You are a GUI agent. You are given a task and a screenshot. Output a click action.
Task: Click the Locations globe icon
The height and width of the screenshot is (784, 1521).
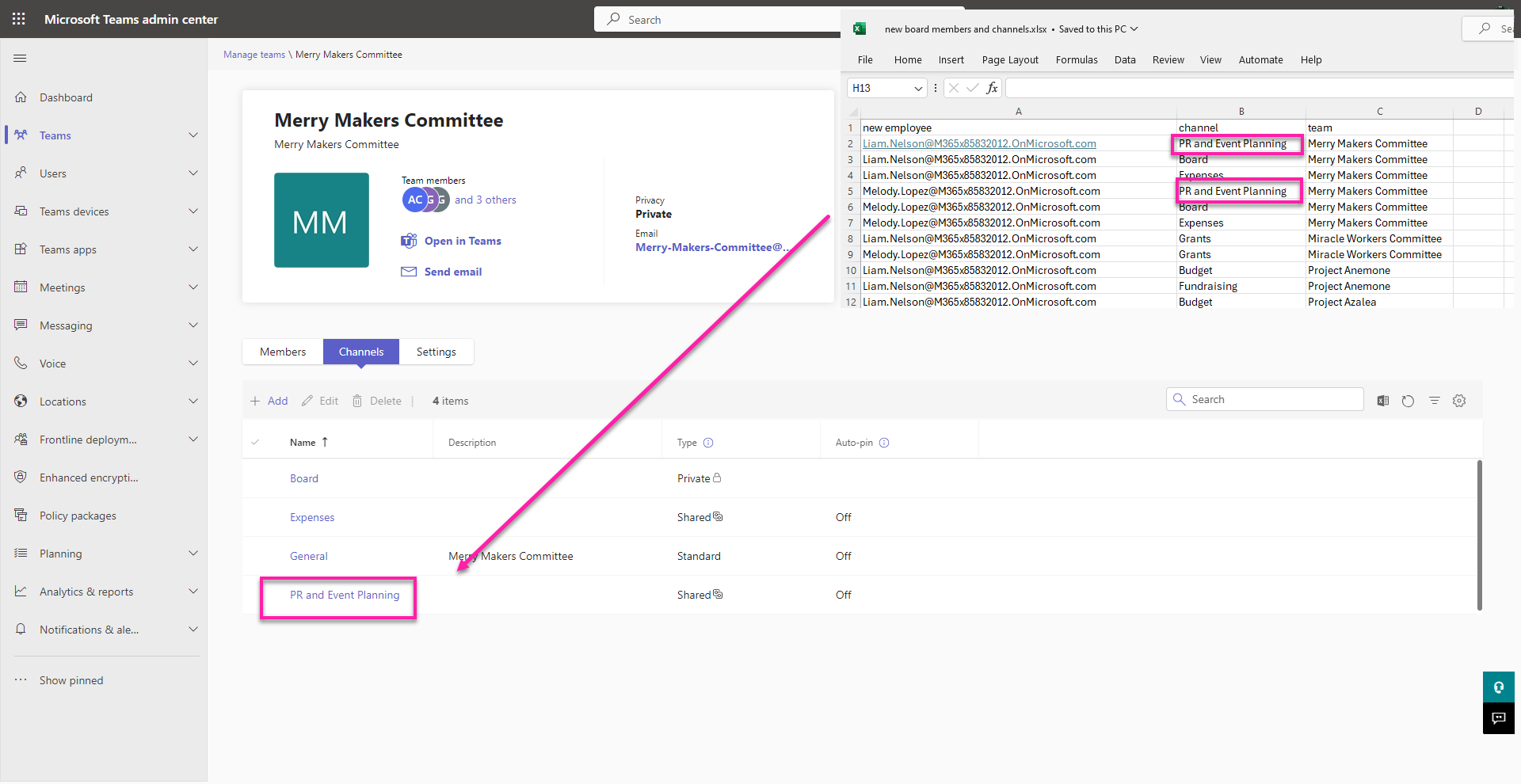tap(21, 402)
